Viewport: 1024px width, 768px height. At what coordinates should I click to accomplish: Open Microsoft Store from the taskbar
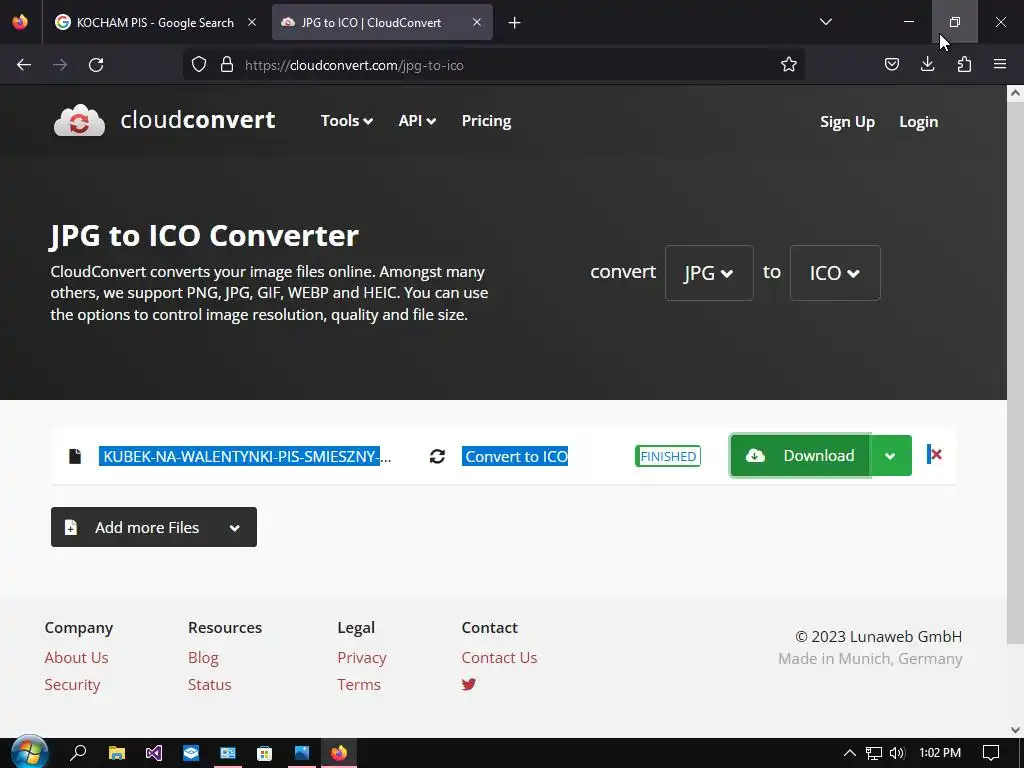click(x=264, y=752)
